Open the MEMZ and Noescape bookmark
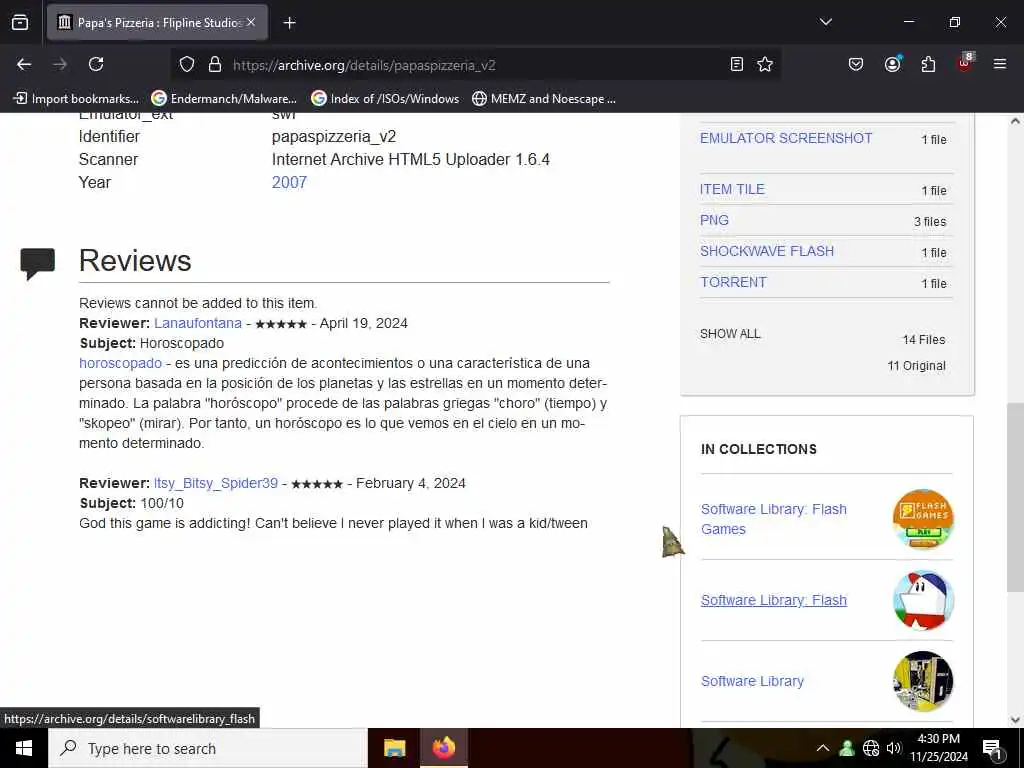 coord(544,99)
